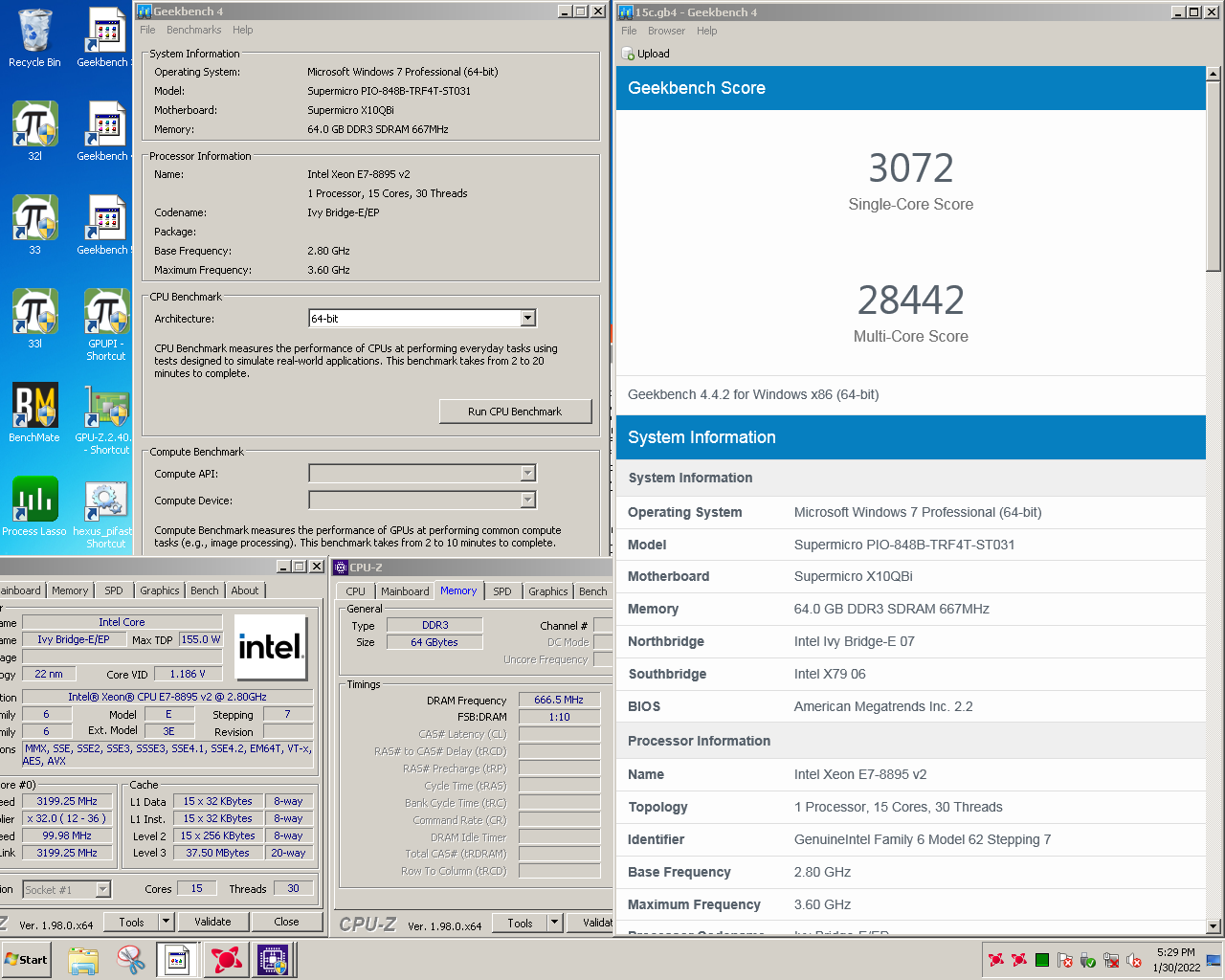
Task: Launch the Process Lasso desktop shortcut
Action: click(x=34, y=506)
